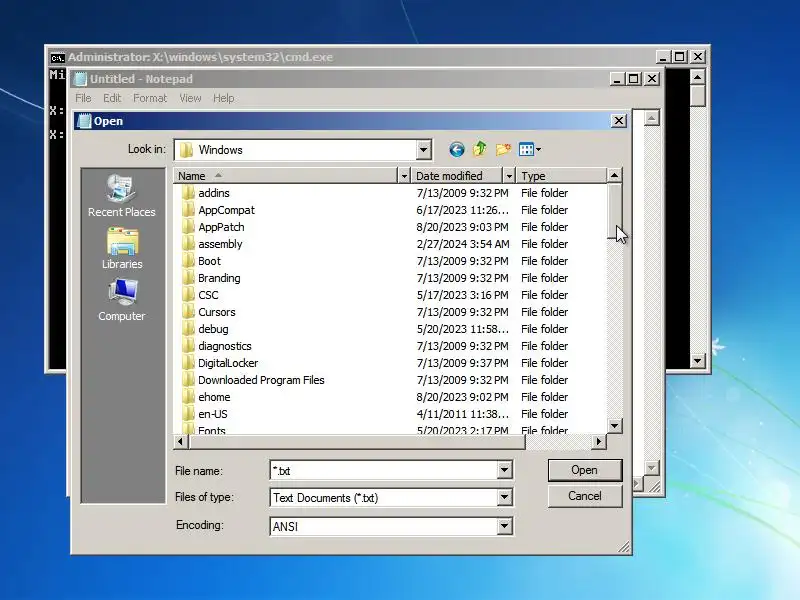Select the DigitalLocker folder icon

[x=189, y=363]
